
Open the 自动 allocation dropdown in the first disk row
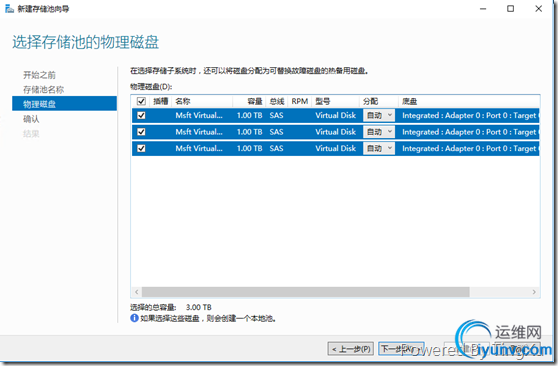[x=379, y=115]
